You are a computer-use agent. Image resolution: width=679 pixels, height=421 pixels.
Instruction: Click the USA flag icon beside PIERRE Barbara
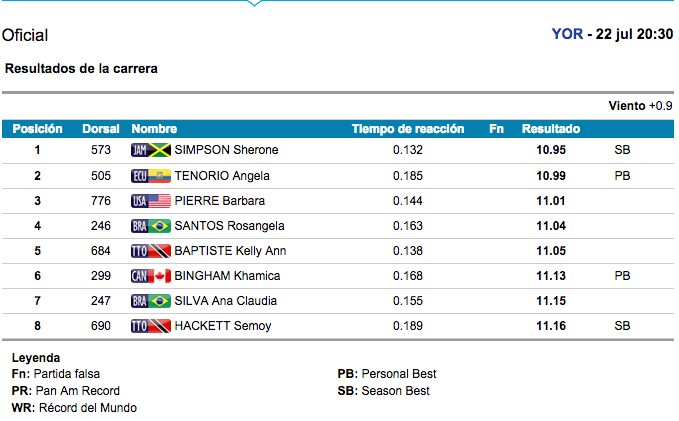pos(151,201)
